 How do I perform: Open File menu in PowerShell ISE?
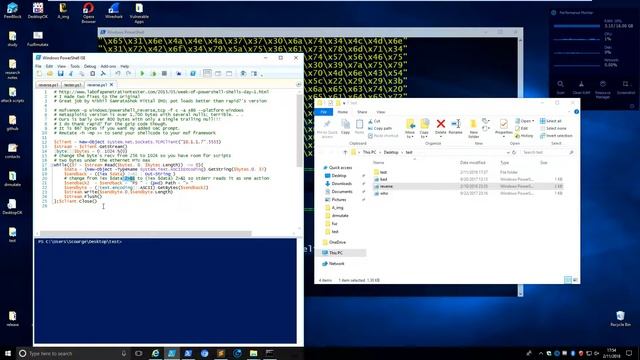(x=38, y=66)
